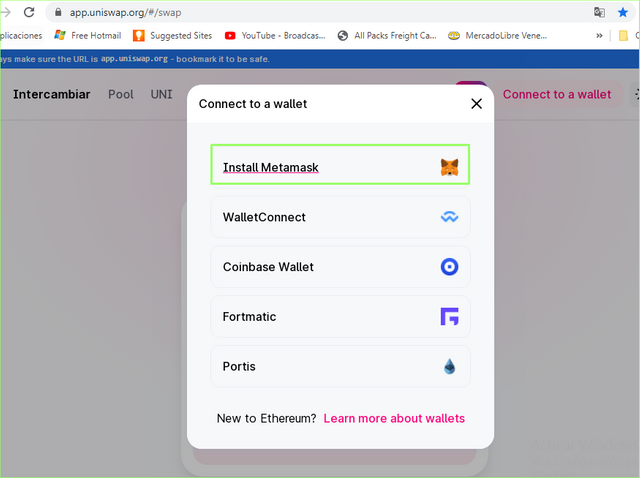Click the 'New to Ethereum?' text
Image resolution: width=640 pixels, height=478 pixels.
click(267, 418)
